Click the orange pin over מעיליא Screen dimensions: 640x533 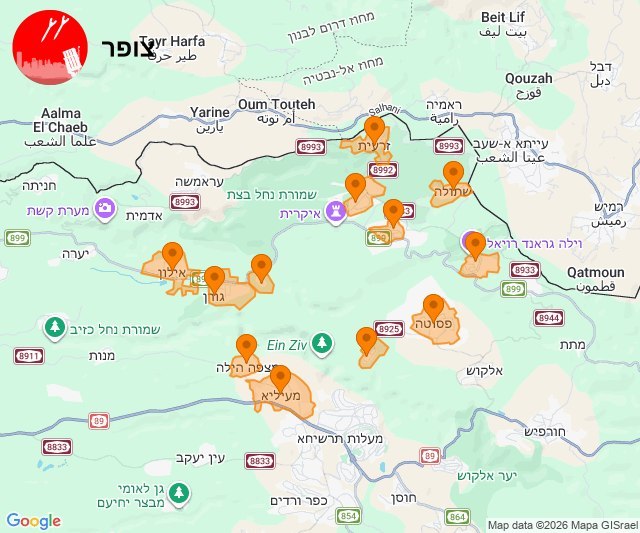point(280,380)
